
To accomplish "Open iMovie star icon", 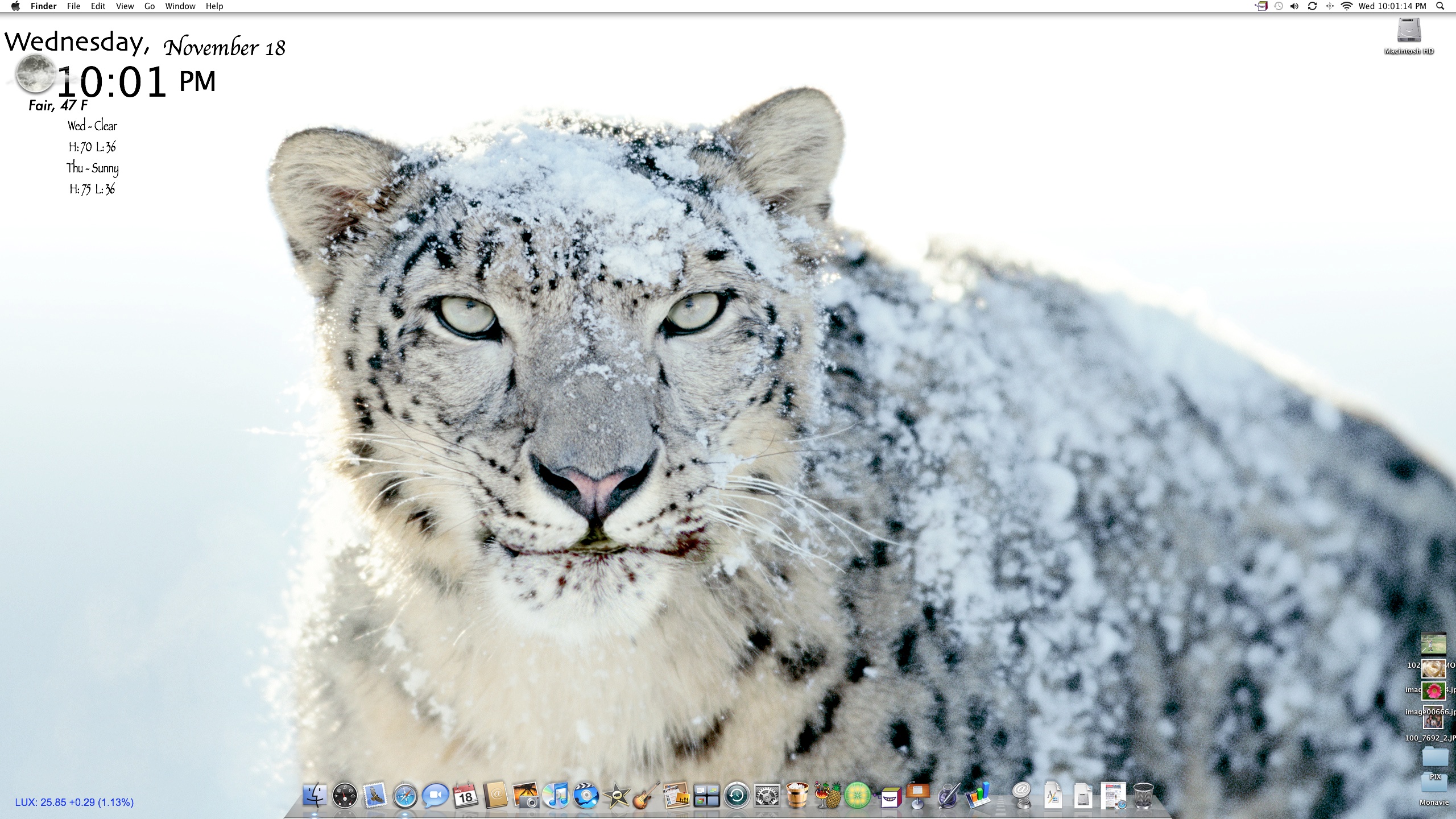I will tap(617, 795).
